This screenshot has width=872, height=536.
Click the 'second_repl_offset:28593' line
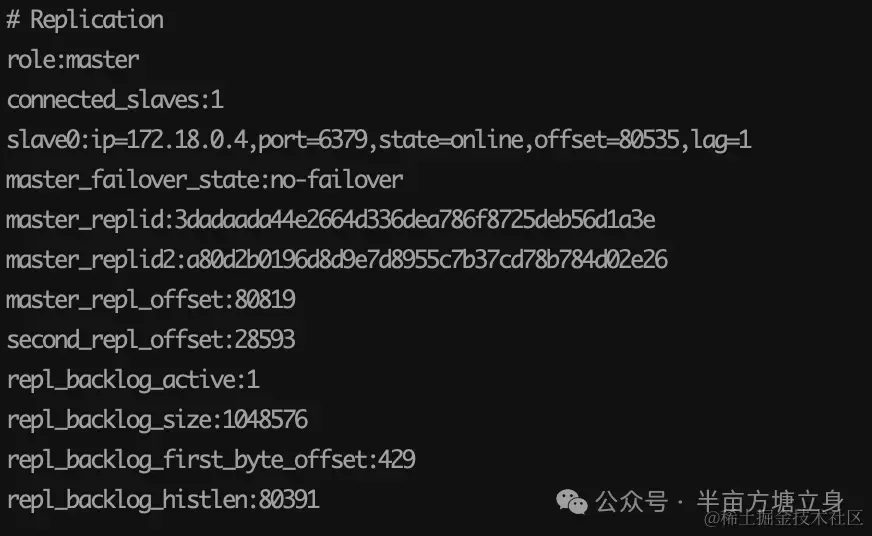151,340
